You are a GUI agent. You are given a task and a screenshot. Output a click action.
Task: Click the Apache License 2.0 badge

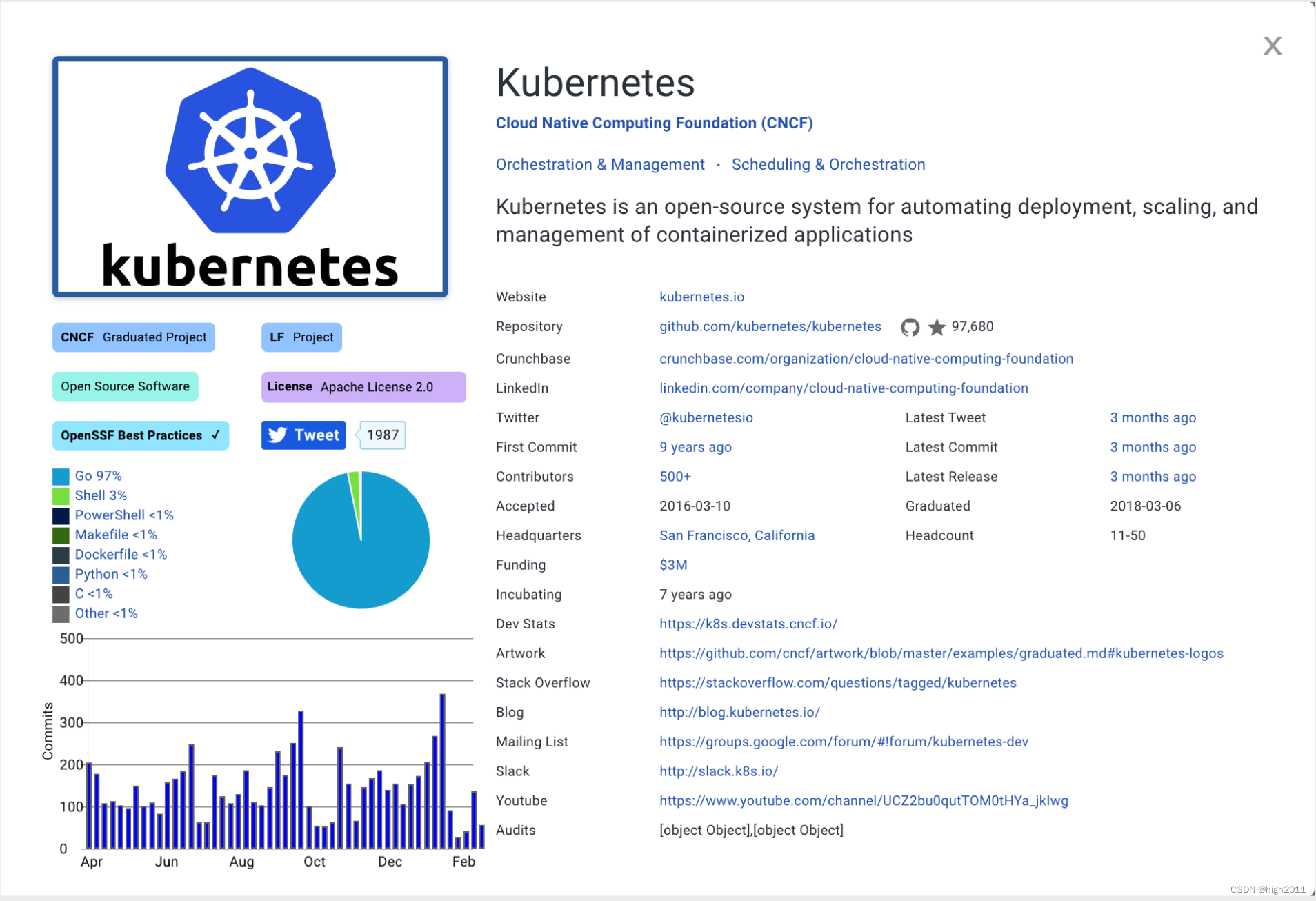(363, 387)
